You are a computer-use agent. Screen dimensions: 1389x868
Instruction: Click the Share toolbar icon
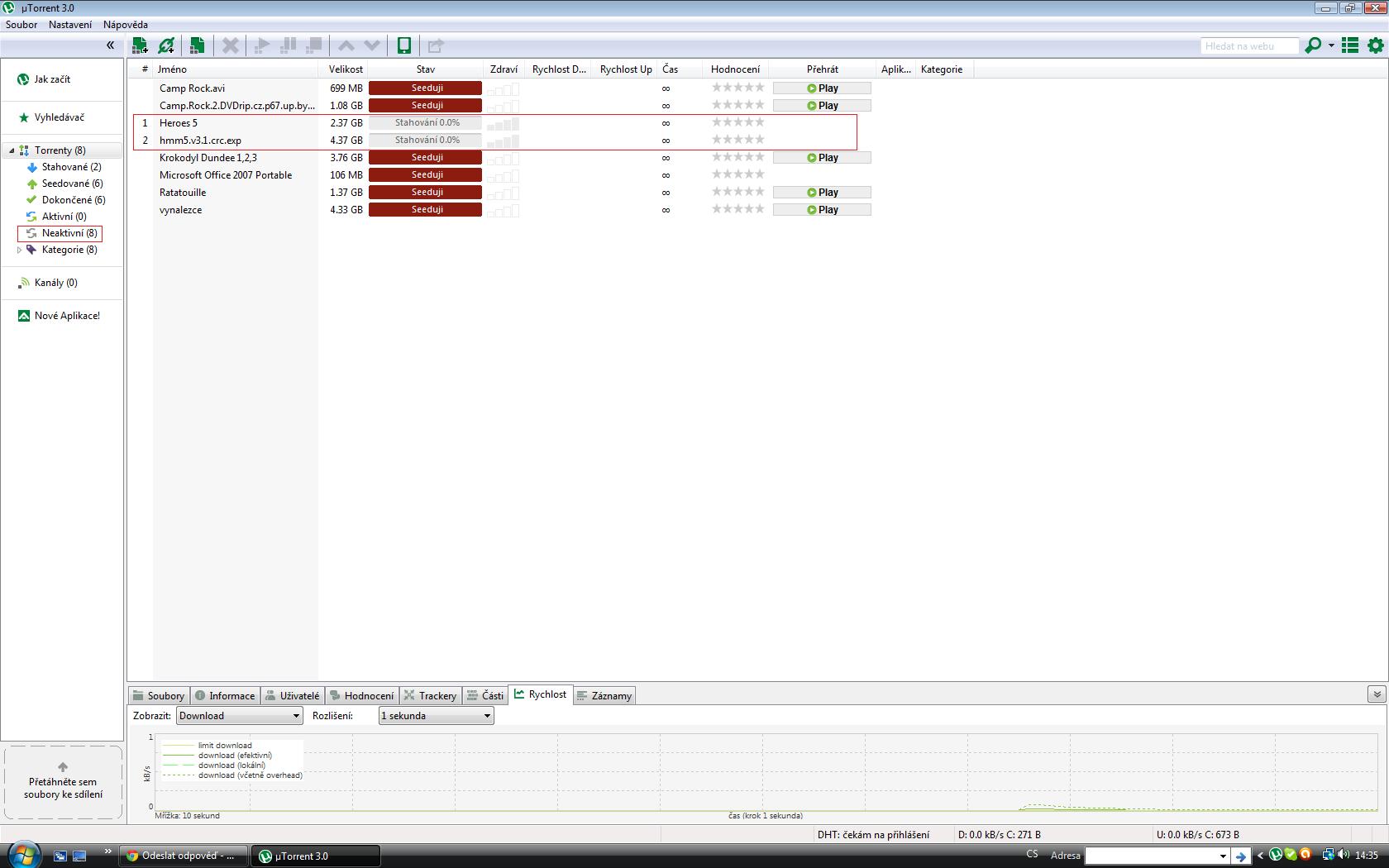tap(436, 45)
